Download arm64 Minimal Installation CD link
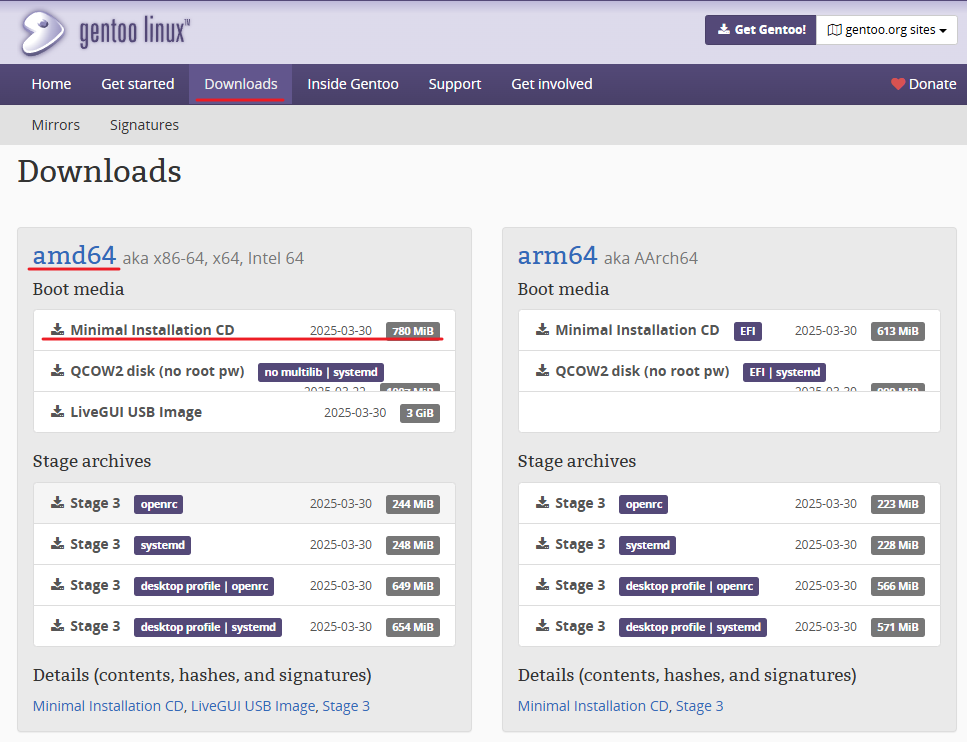Viewport: 967px width, 742px height. tap(637, 330)
